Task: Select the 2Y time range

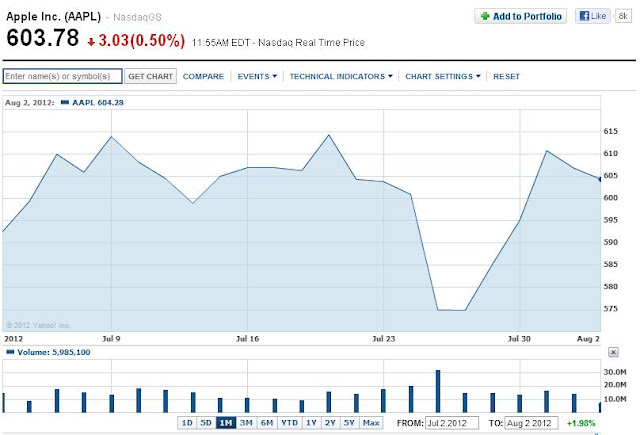Action: [x=330, y=423]
